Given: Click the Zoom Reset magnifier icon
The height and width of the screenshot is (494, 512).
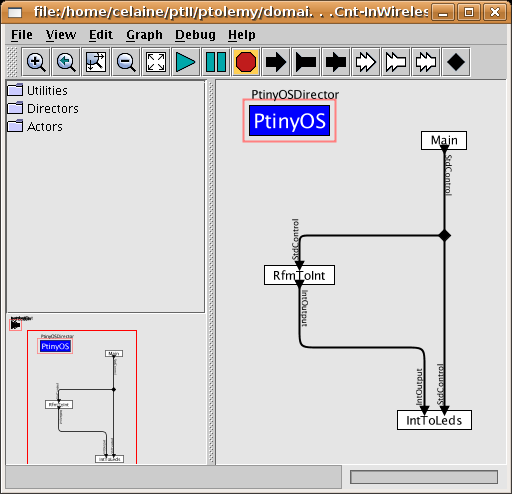Looking at the screenshot, I should pos(66,62).
